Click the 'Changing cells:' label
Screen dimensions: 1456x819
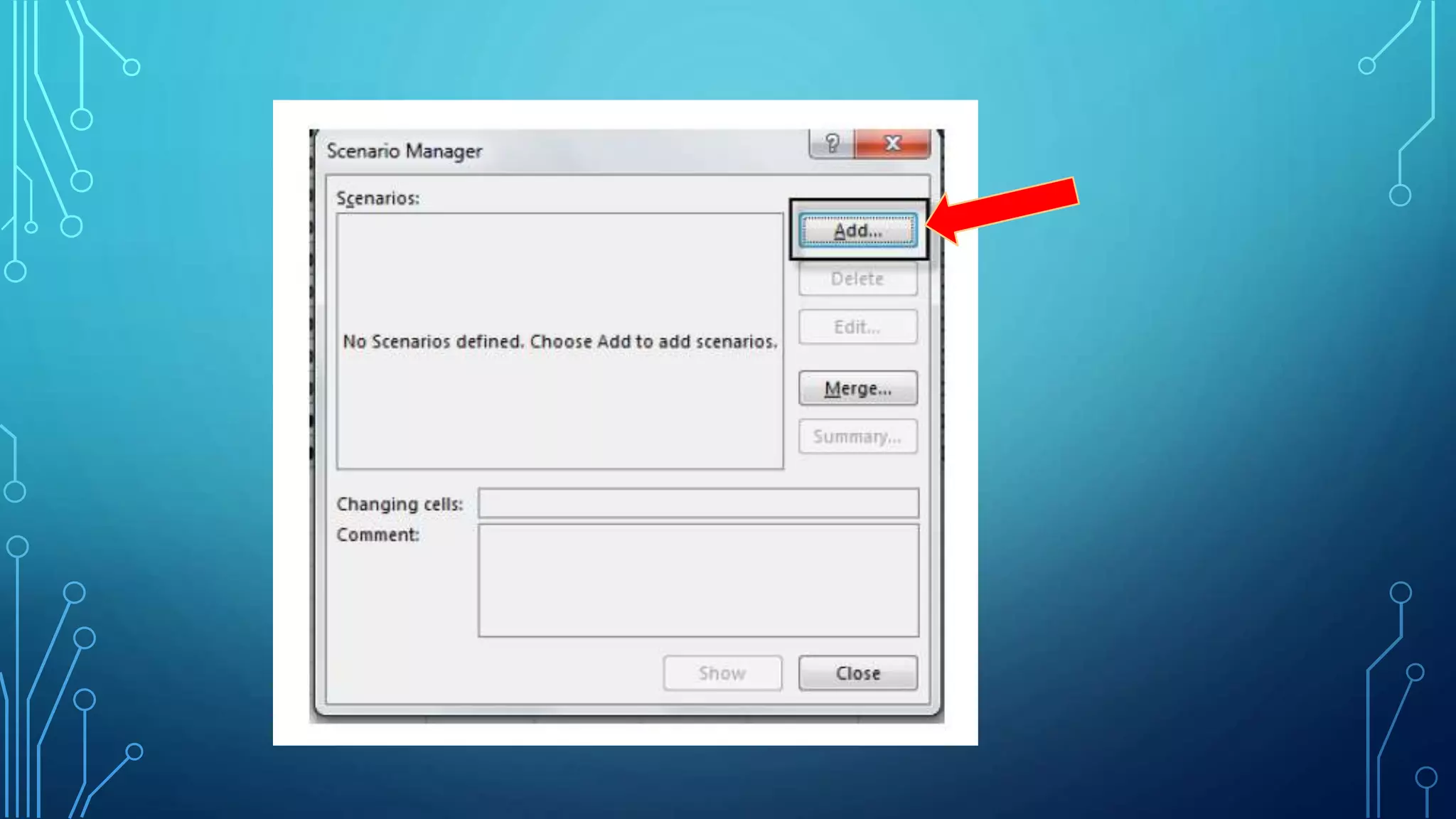click(x=400, y=504)
